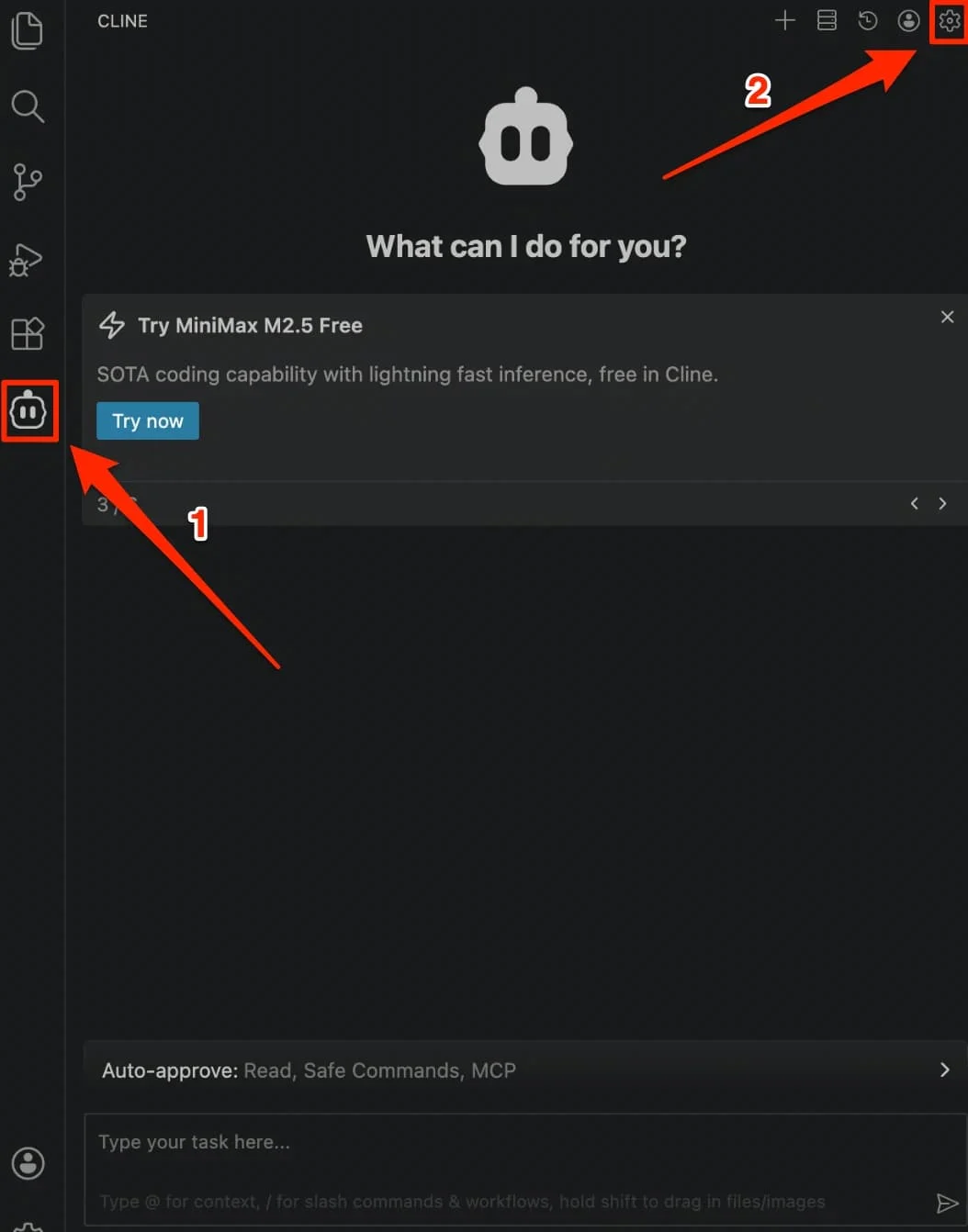Open MCP Servers icon in Cline header
The width and height of the screenshot is (968, 1232).
point(827,20)
